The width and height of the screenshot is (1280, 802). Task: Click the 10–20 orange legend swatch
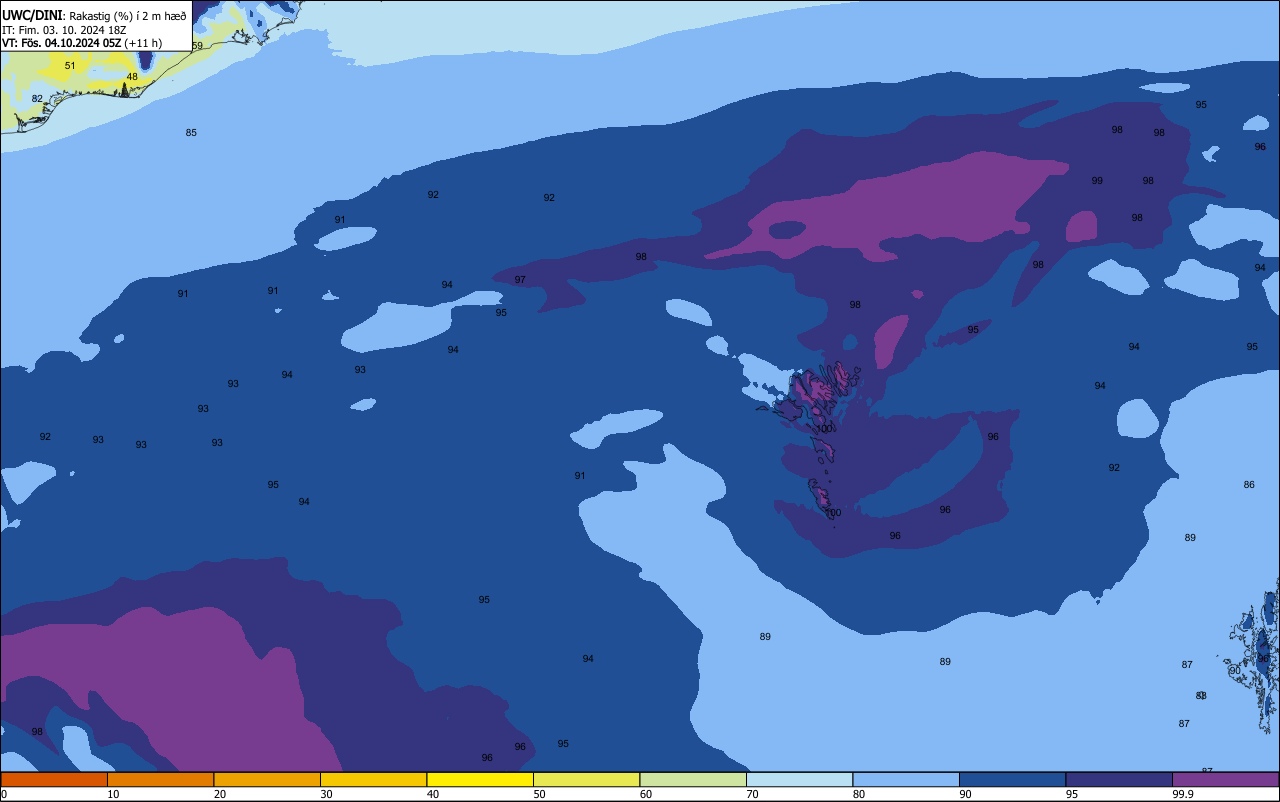click(160, 779)
